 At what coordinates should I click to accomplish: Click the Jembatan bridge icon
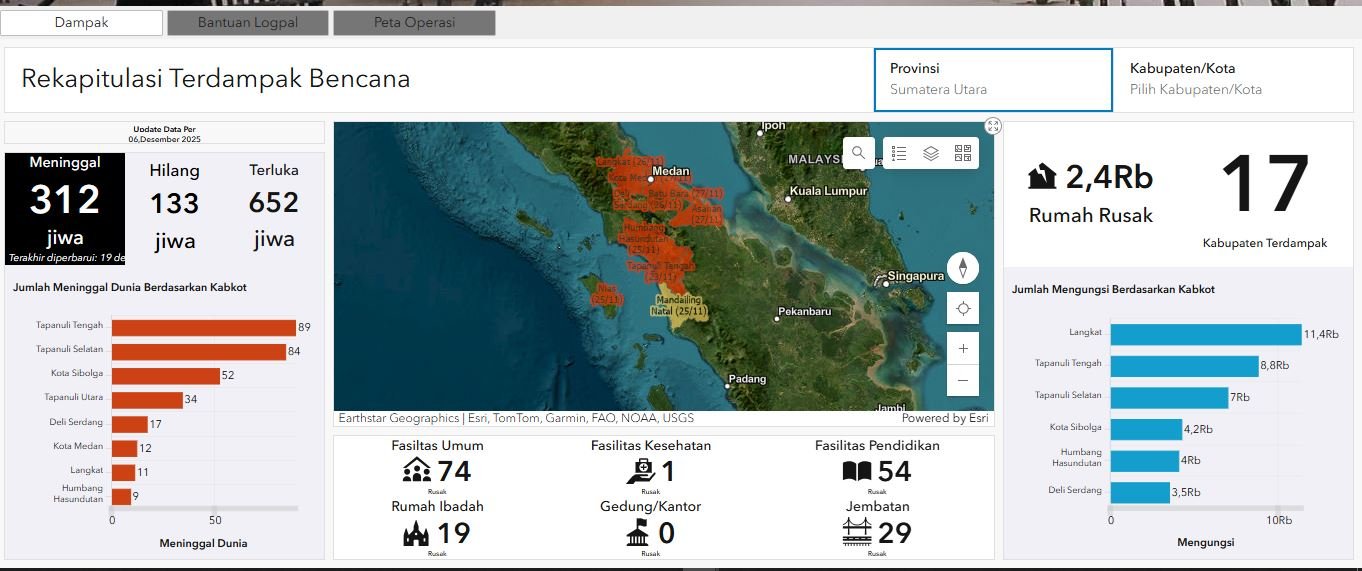tap(857, 533)
